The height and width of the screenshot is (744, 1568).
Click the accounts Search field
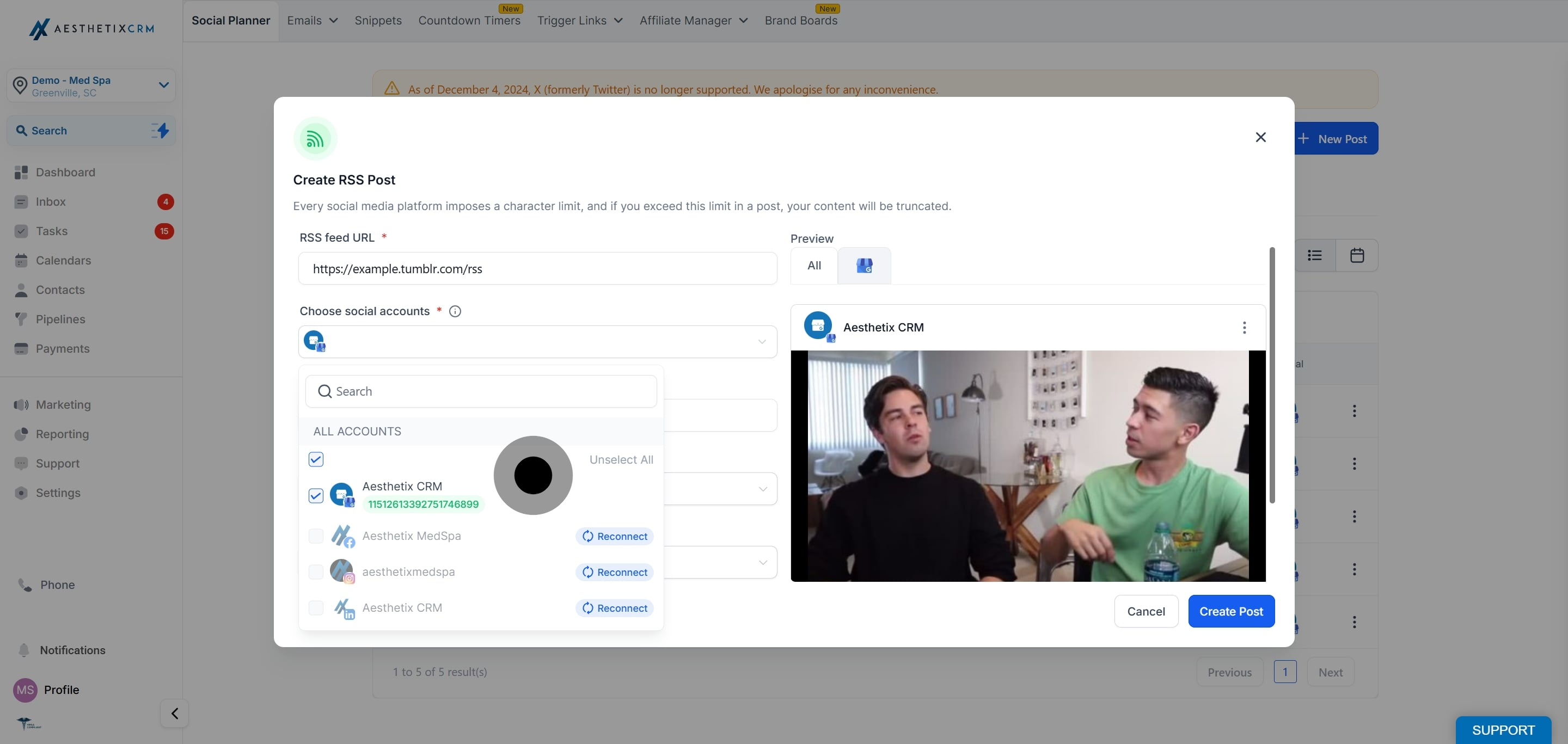pos(481,391)
